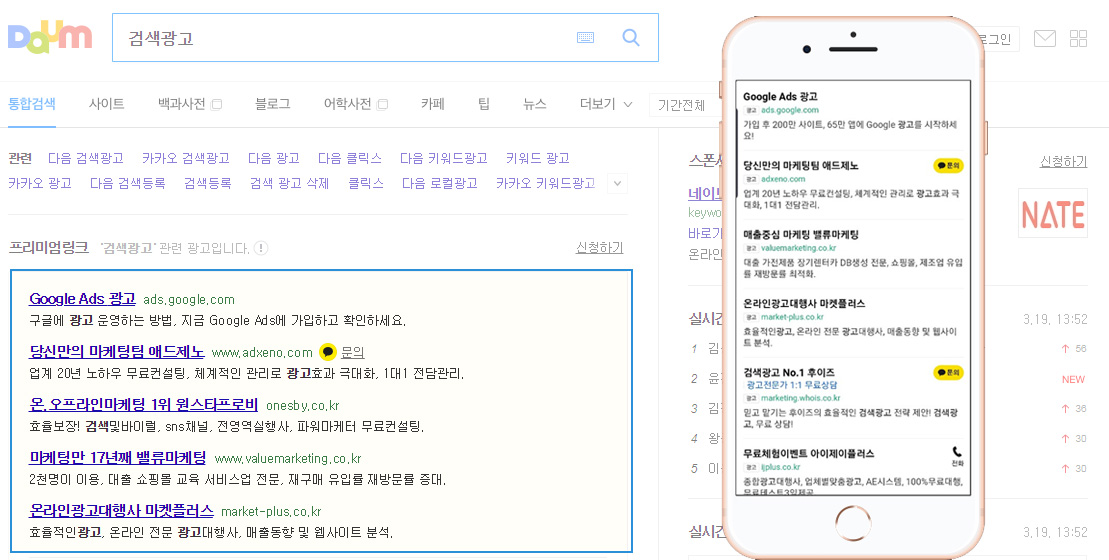The width and height of the screenshot is (1109, 560).
Task: Open the 팁 tab
Action: tap(484, 104)
